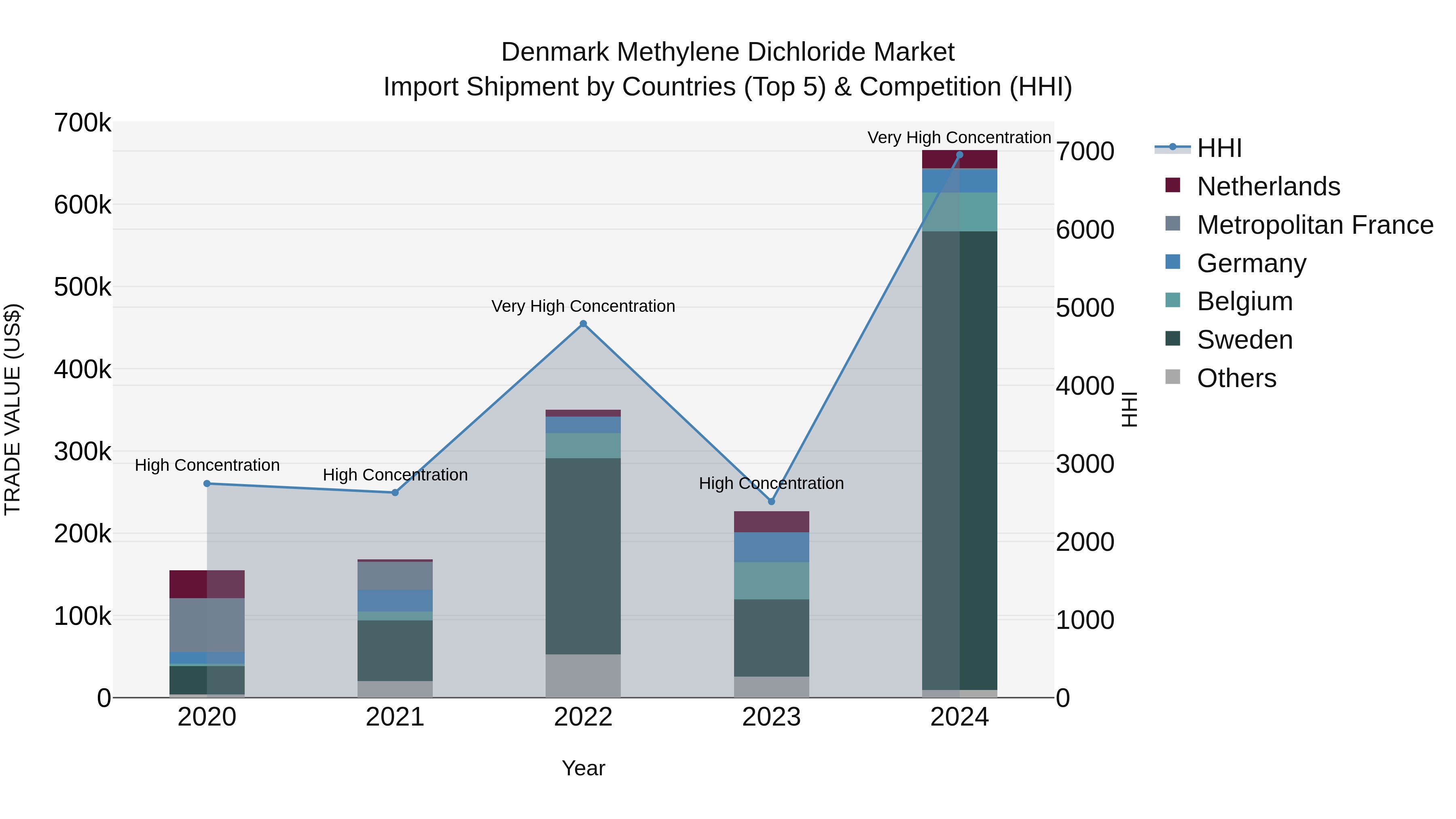
Task: Click the 5000 right axis tick
Action: coord(1085,308)
